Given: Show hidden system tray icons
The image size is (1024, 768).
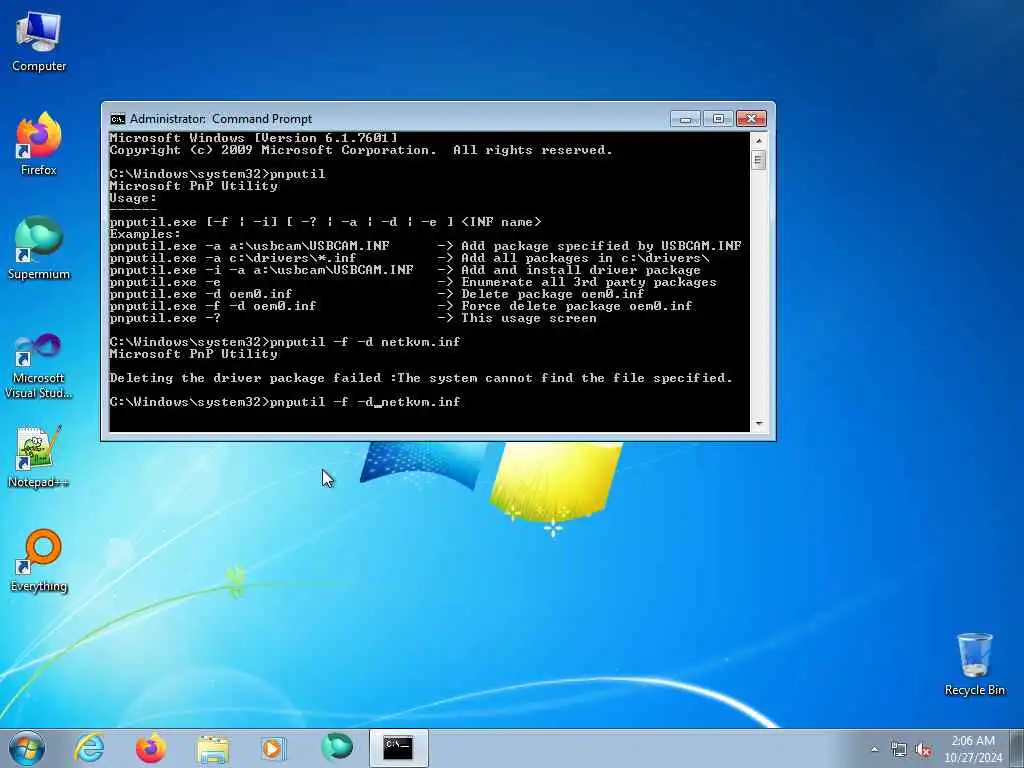Looking at the screenshot, I should pos(874,750).
